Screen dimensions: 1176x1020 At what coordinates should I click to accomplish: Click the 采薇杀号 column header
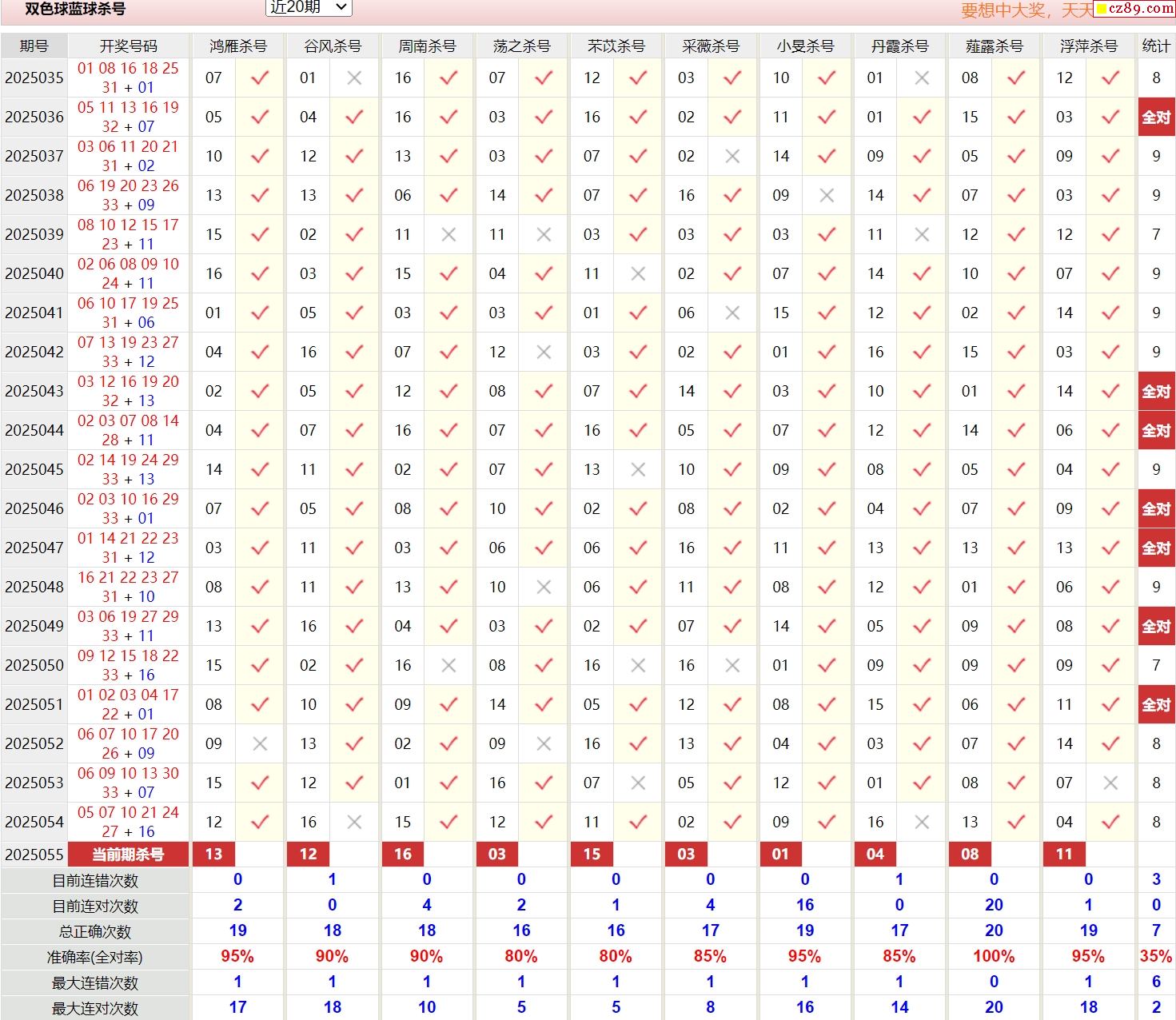(x=710, y=46)
